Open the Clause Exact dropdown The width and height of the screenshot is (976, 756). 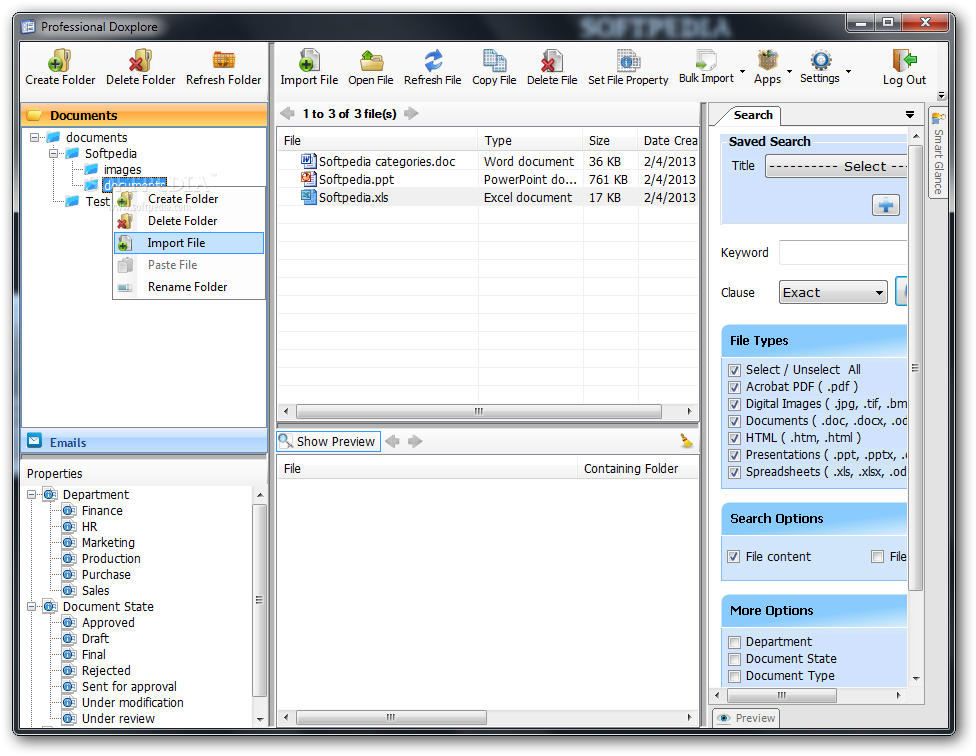point(833,292)
